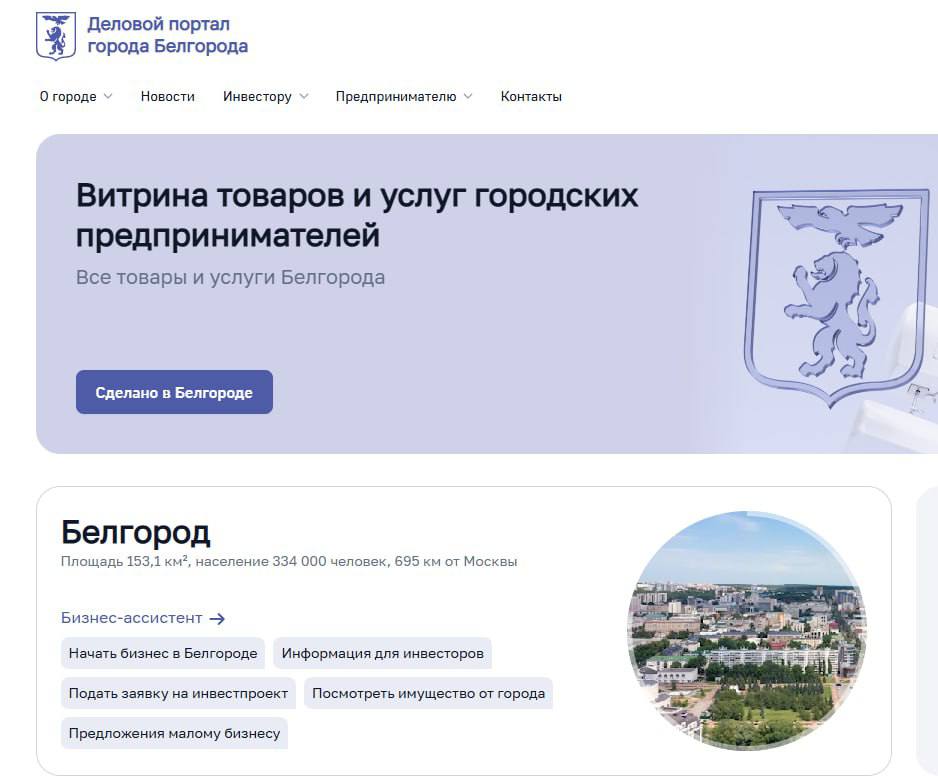Viewport: 938px width, 777px height.
Task: Click the Деловой портал города Белгорода title
Action: 166,33
